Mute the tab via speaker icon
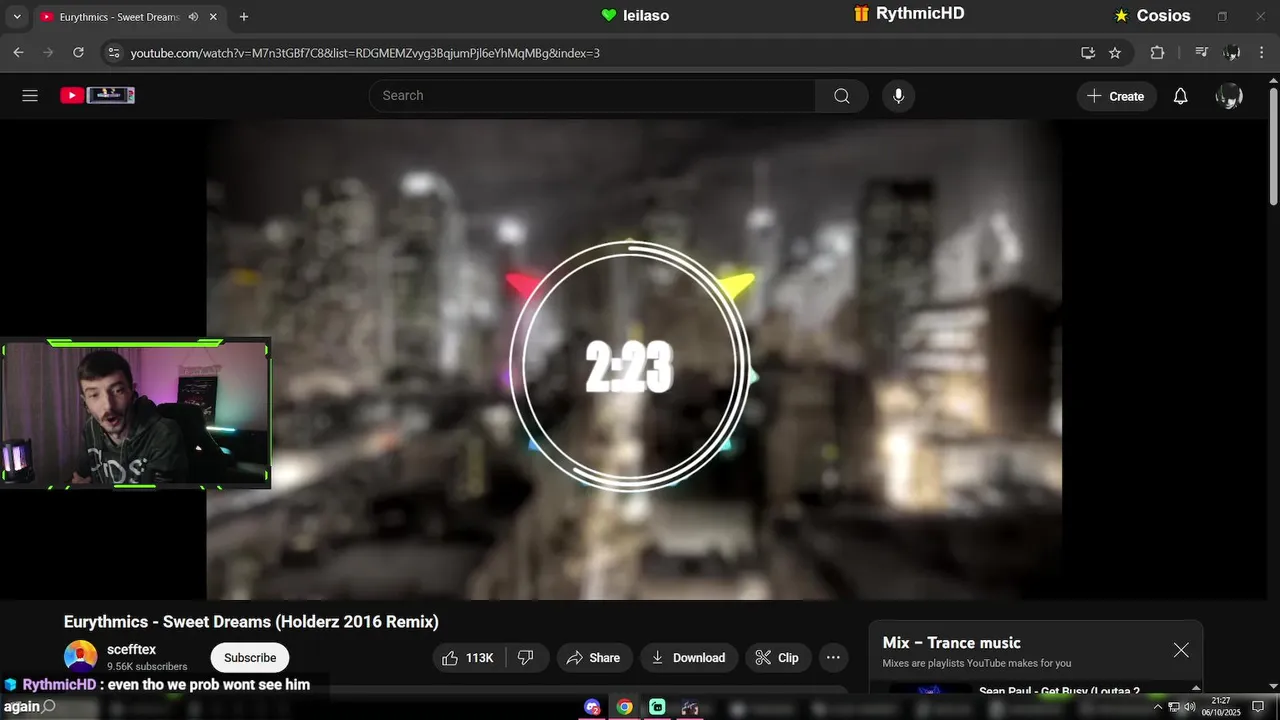This screenshot has width=1280, height=720. [x=193, y=17]
